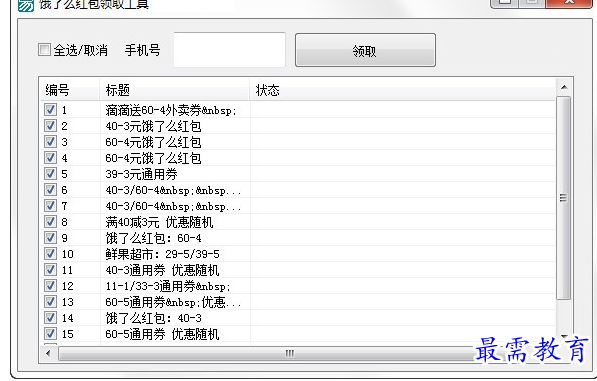Click the 编号 column header

click(70, 90)
